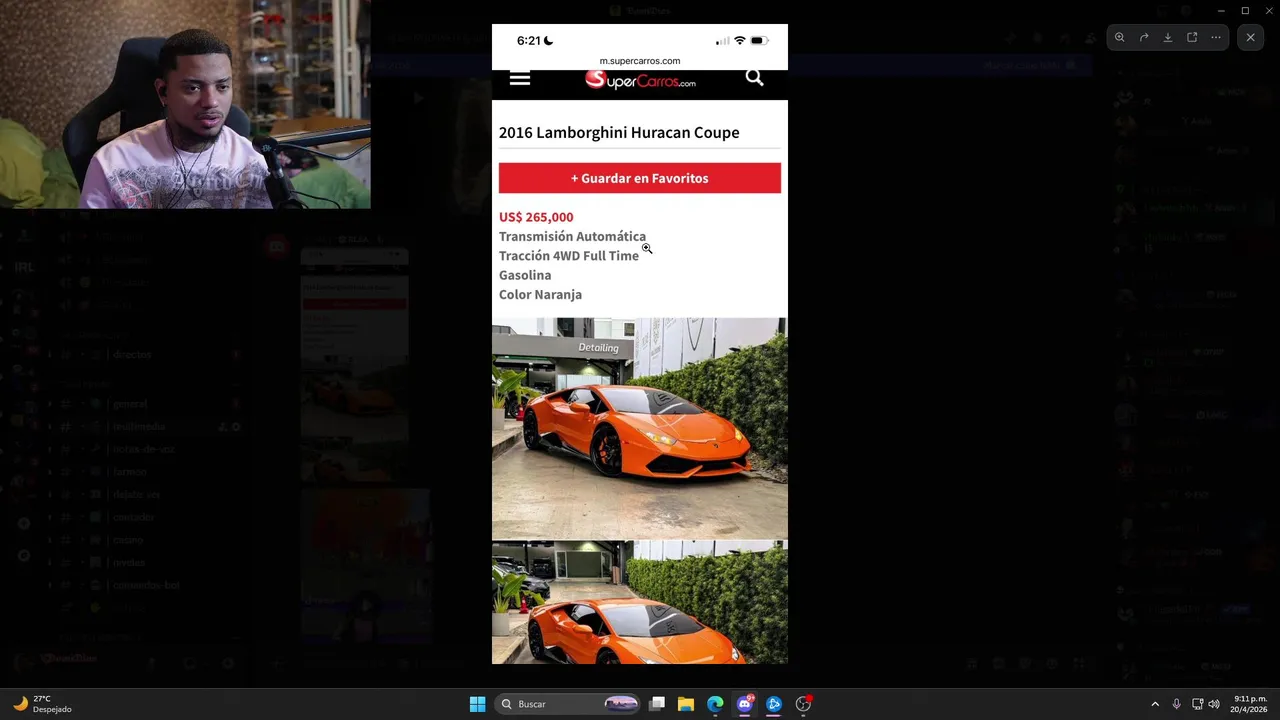This screenshot has width=1280, height=720.
Task: Click the streamer webcam overlay
Action: (185, 104)
